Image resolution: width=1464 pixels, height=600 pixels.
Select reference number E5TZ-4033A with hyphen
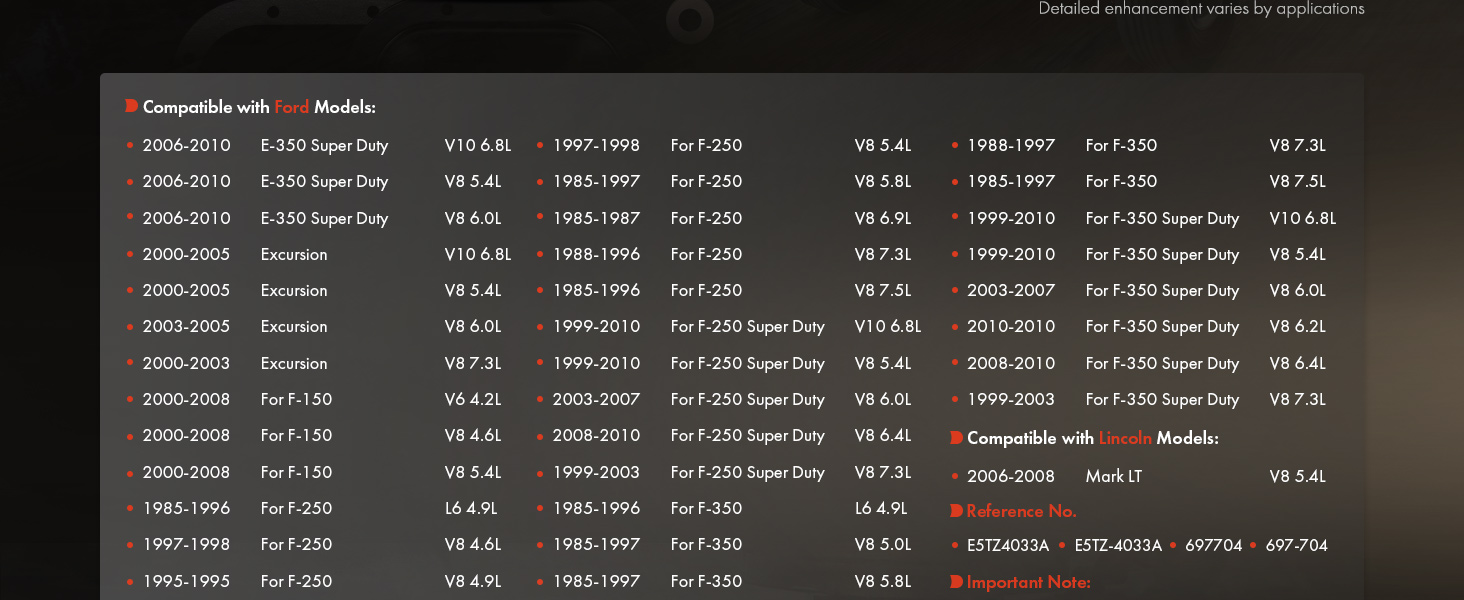(x=1118, y=545)
